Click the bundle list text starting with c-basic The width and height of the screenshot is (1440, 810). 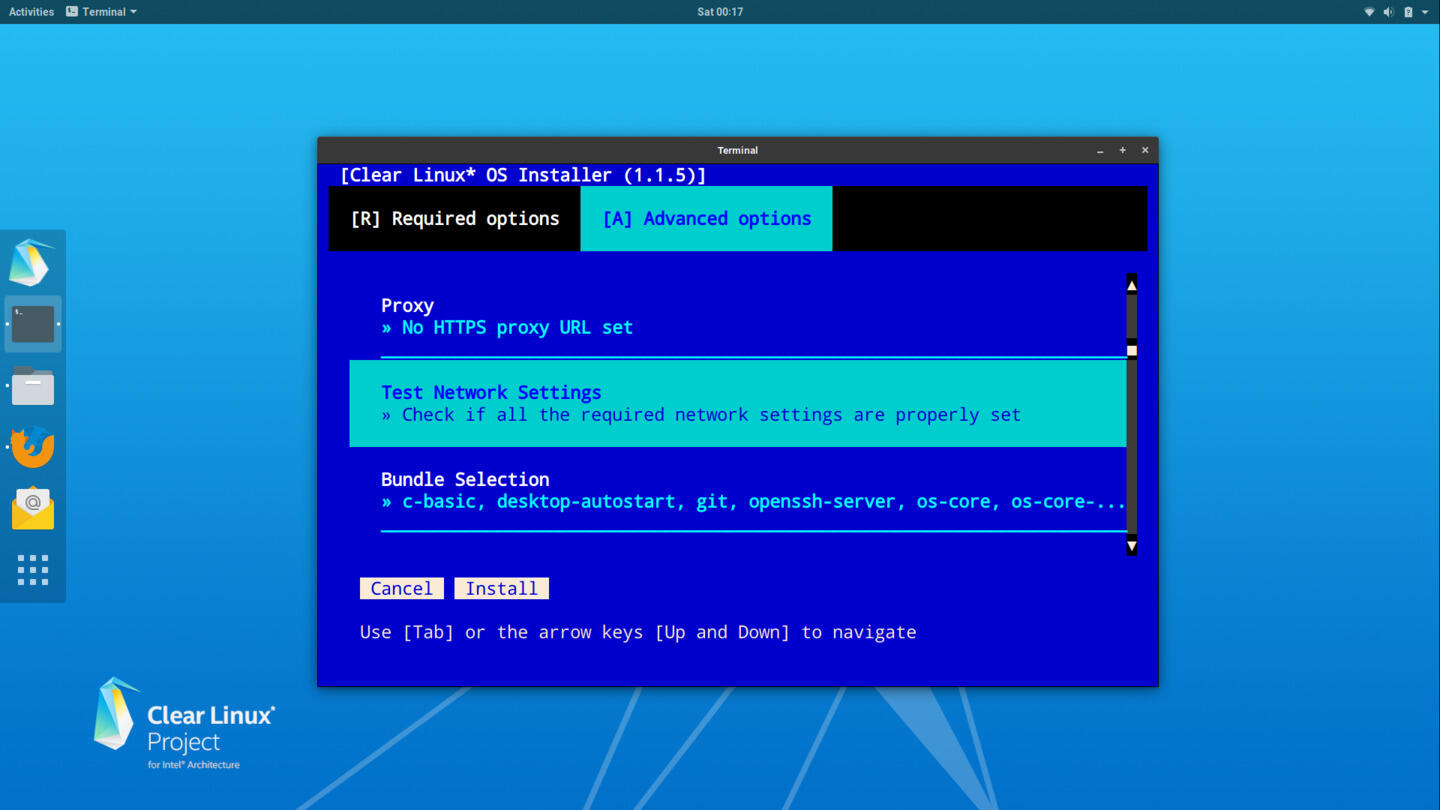coord(764,501)
